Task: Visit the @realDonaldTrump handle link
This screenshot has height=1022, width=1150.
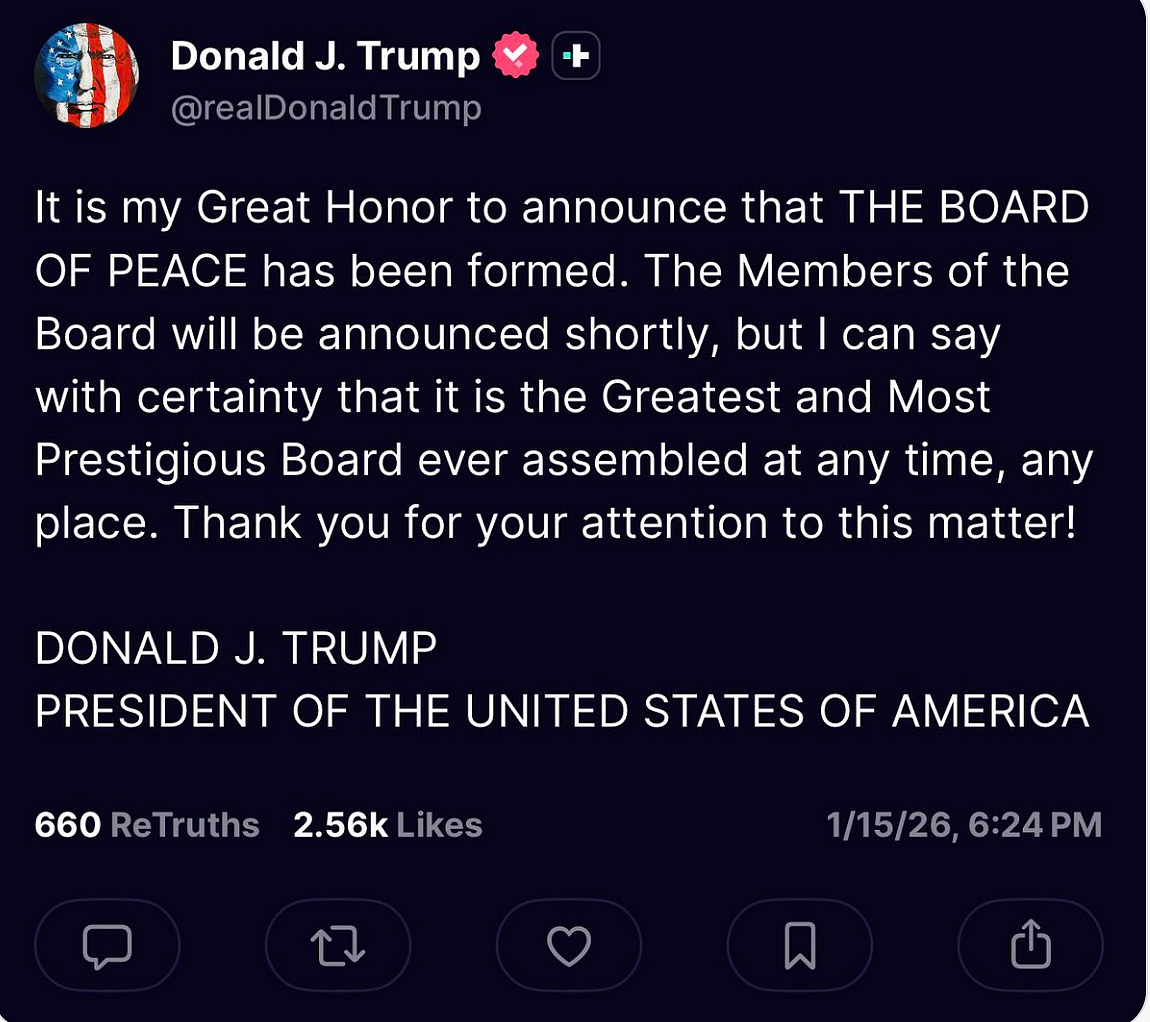Action: pyautogui.click(x=326, y=108)
